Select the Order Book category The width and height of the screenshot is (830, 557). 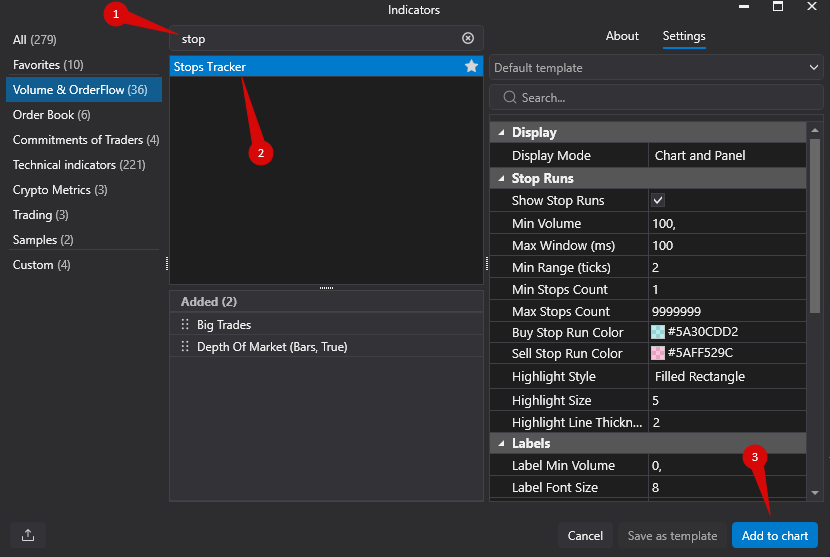(x=51, y=114)
